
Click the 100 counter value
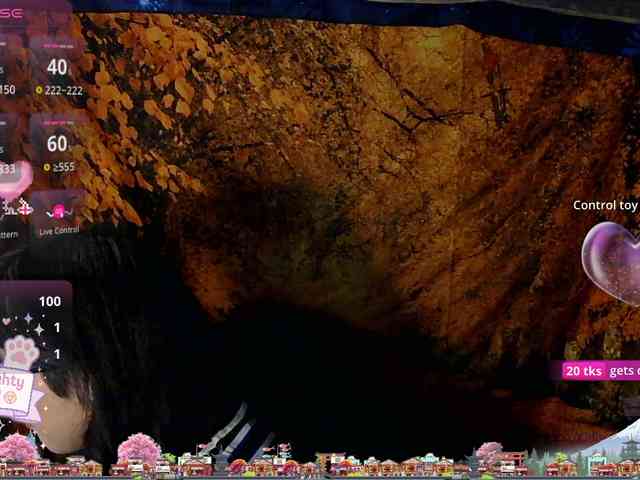49,301
